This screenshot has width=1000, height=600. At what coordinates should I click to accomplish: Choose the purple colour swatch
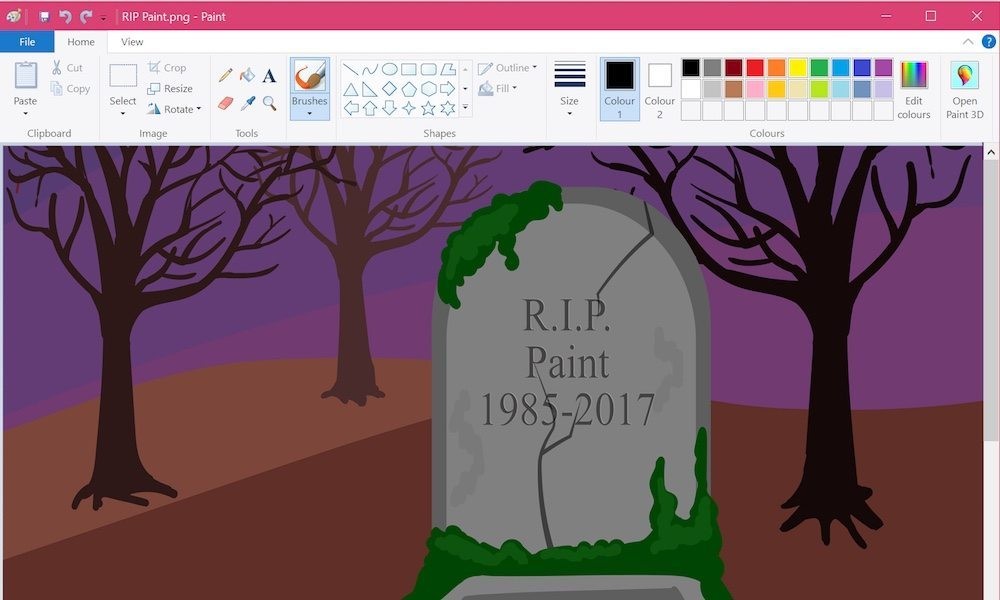pos(883,68)
